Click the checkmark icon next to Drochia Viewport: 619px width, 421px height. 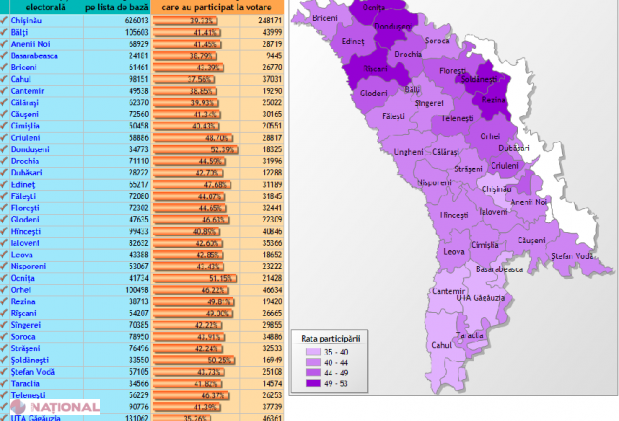point(5,160)
